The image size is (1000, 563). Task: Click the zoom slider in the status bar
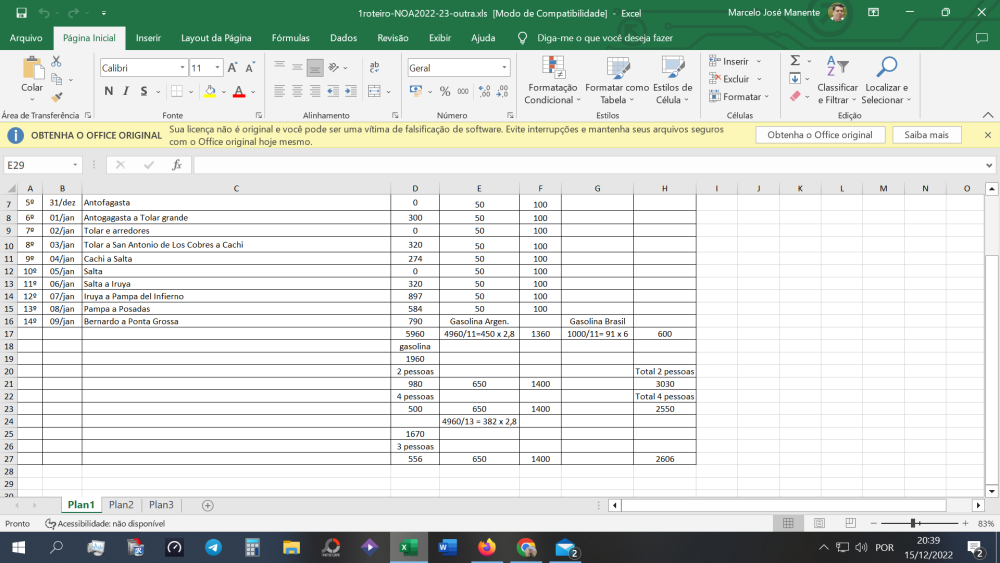click(912, 523)
